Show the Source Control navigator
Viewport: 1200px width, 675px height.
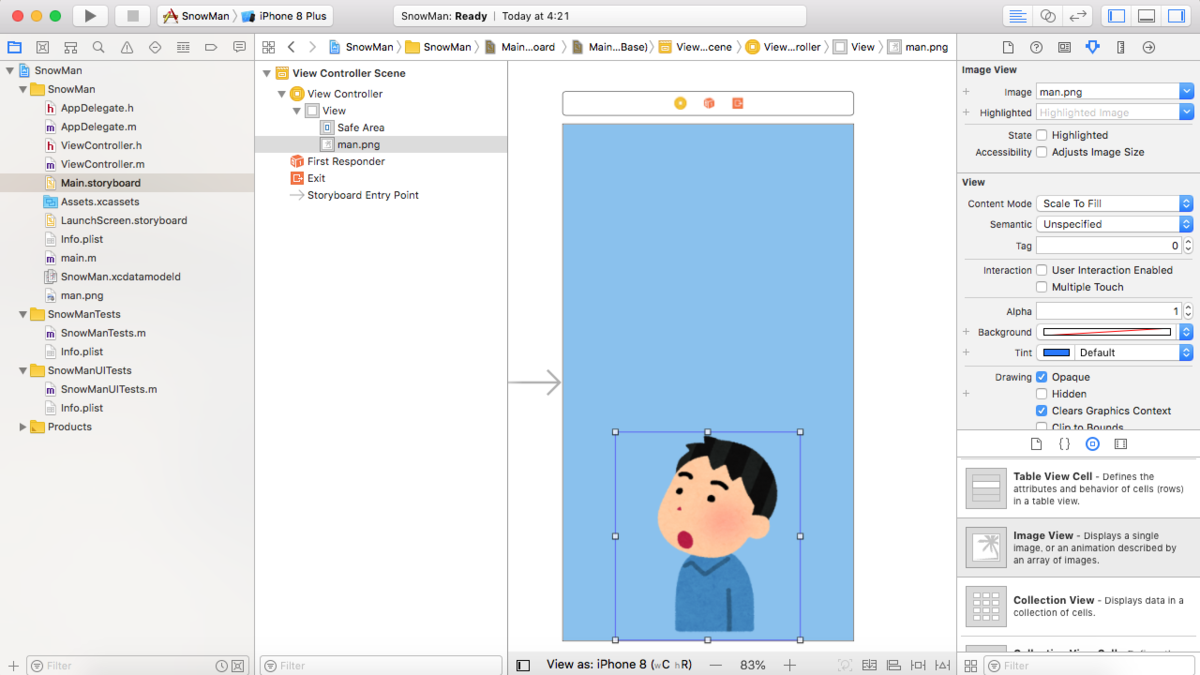point(42,47)
